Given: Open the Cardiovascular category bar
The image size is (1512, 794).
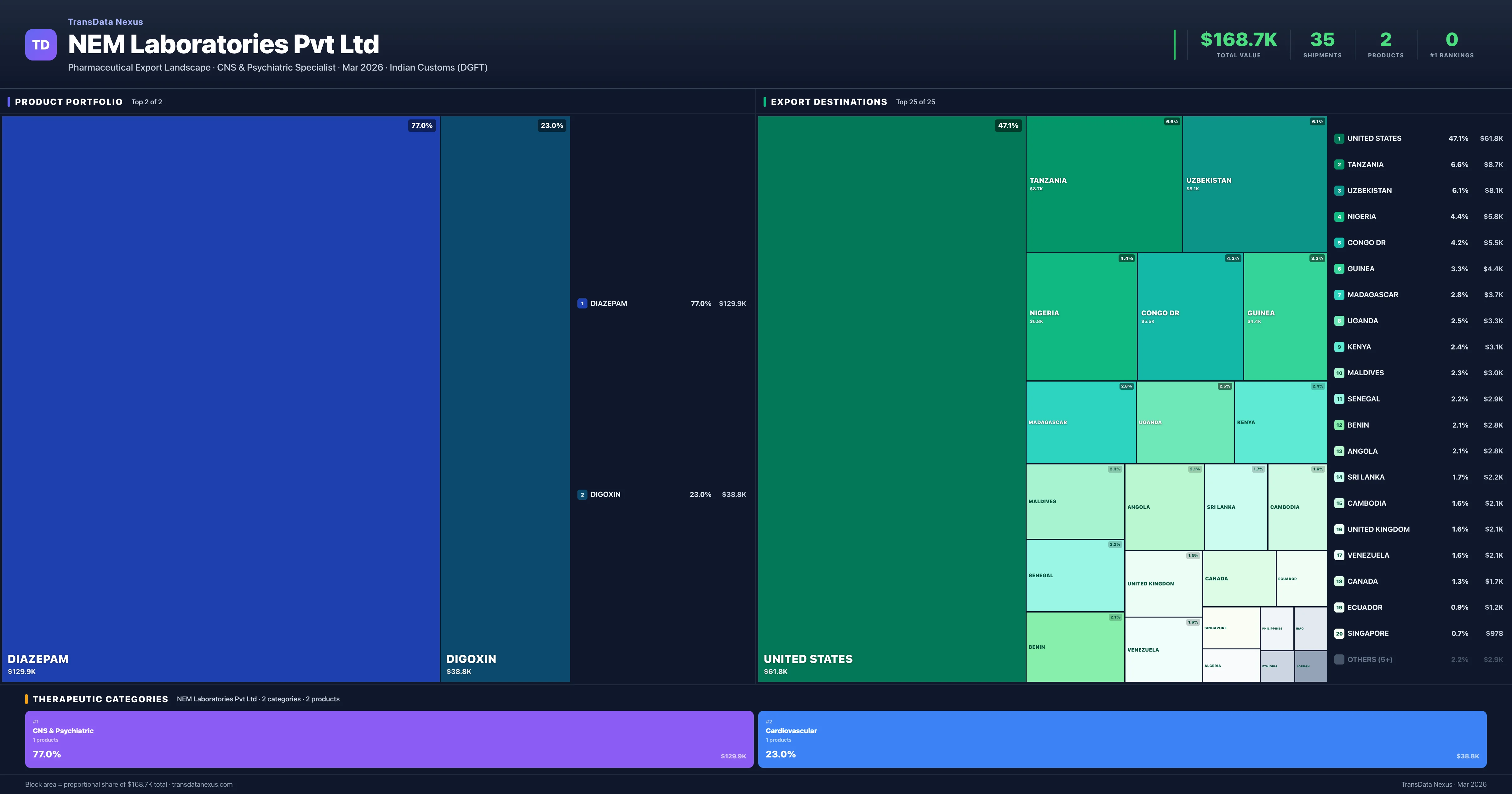Looking at the screenshot, I should coord(1122,739).
